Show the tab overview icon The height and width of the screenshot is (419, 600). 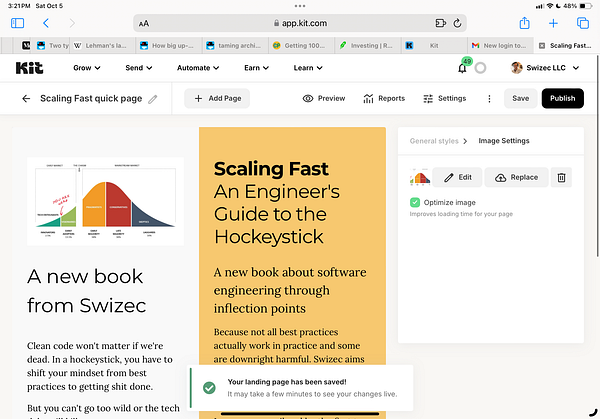pos(582,23)
